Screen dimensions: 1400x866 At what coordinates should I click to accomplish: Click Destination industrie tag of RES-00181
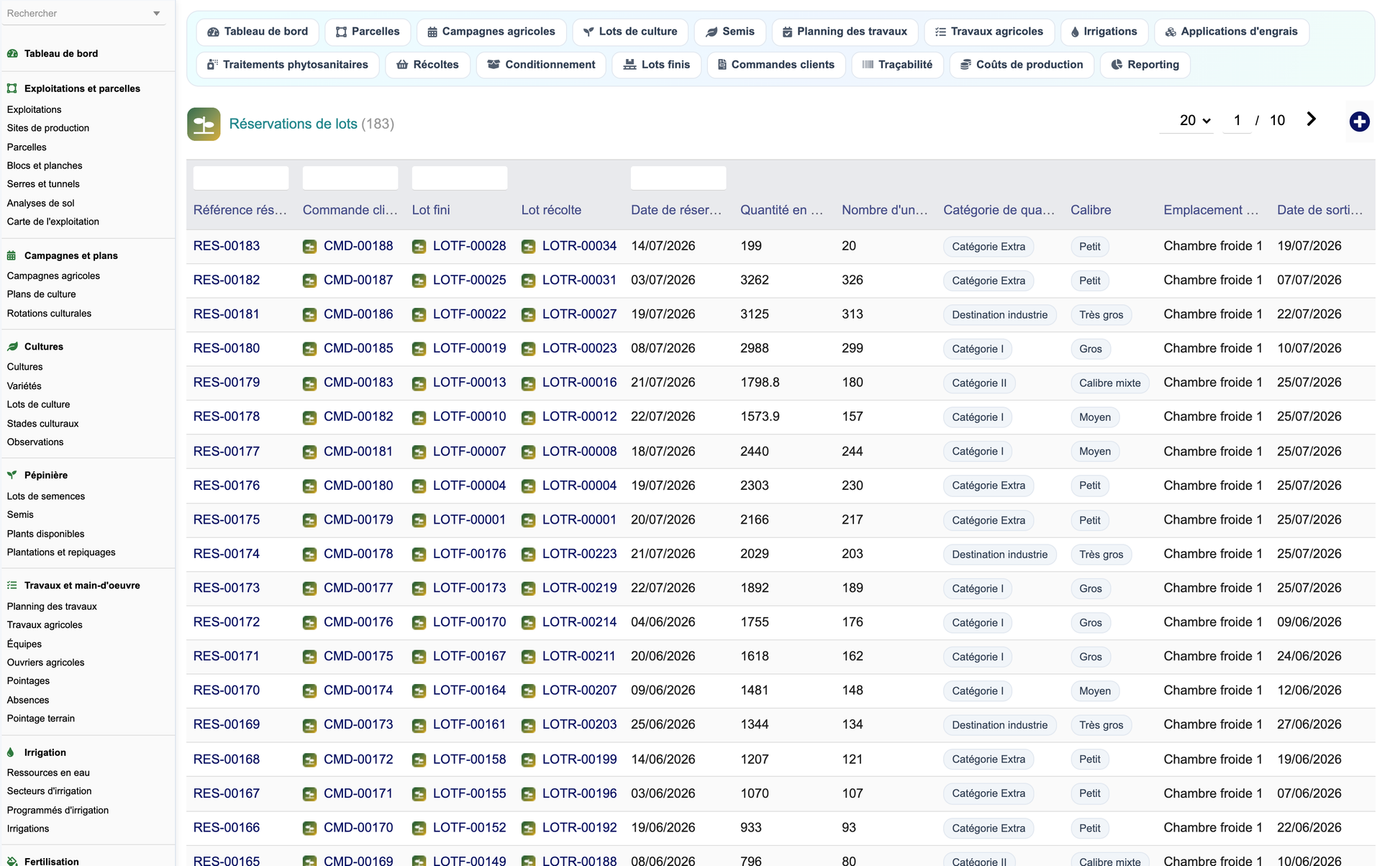(x=999, y=315)
